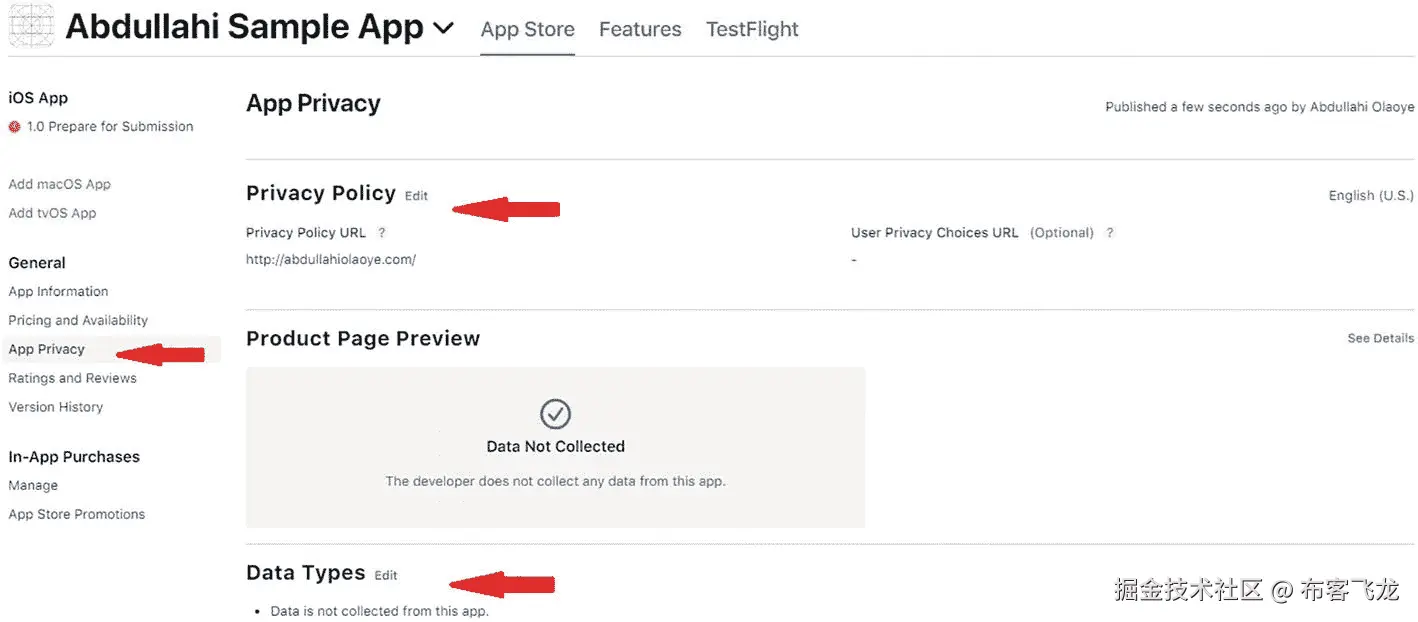Screen dimensions: 1418x622
Task: Click Add tvOS App link
Action: click(x=52, y=213)
